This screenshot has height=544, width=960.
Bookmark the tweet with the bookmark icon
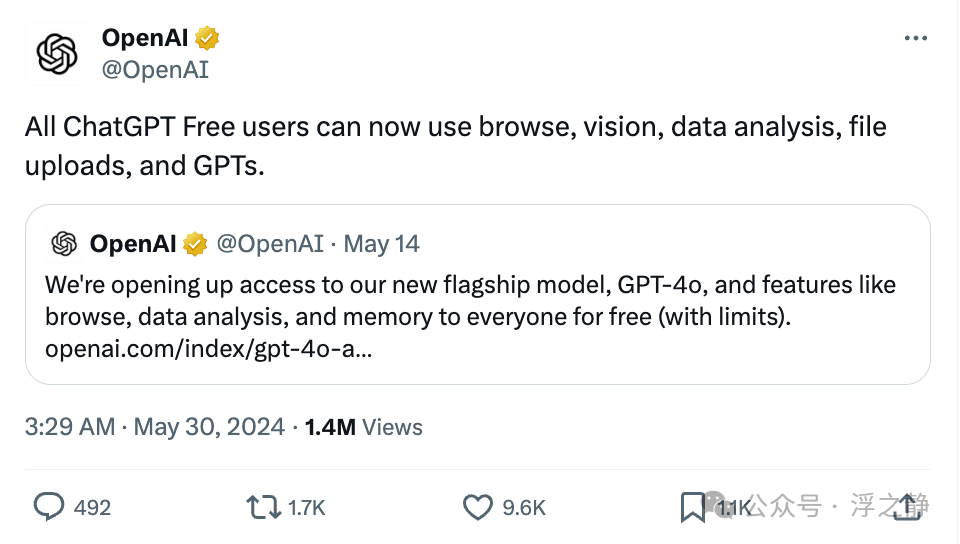coord(692,507)
